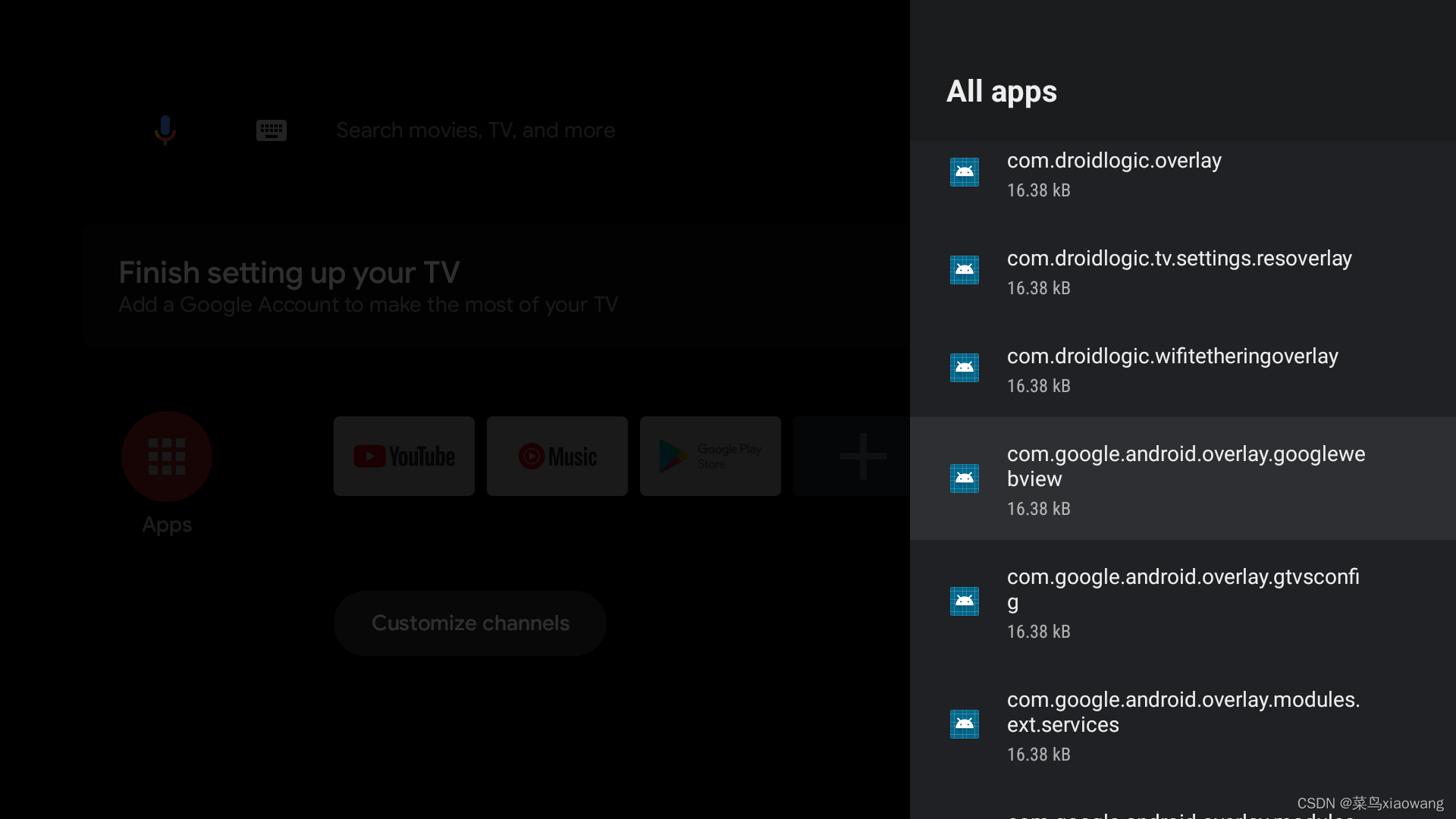Select com.droidlogic.wifitetheringoverlay list entry
The width and height of the screenshot is (1456, 819).
point(1183,370)
